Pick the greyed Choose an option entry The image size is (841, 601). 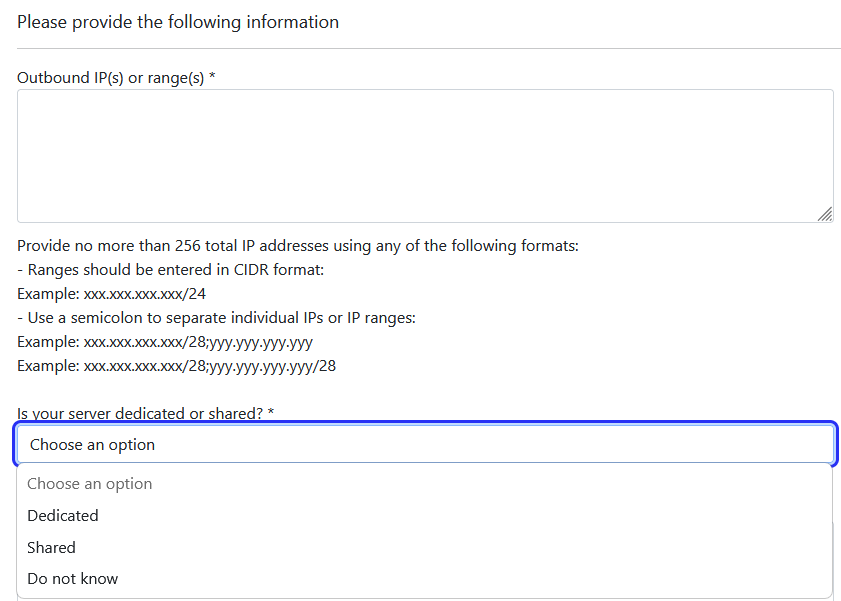click(90, 484)
